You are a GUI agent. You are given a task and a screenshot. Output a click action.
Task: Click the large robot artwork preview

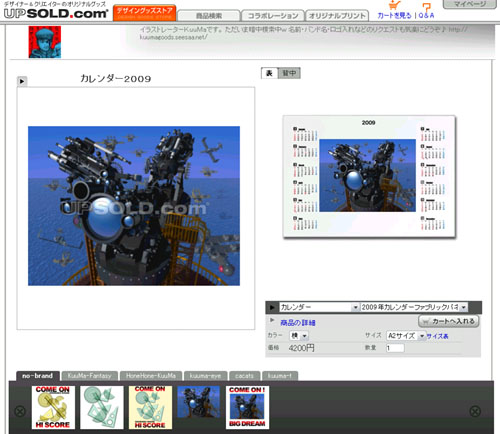click(x=134, y=206)
